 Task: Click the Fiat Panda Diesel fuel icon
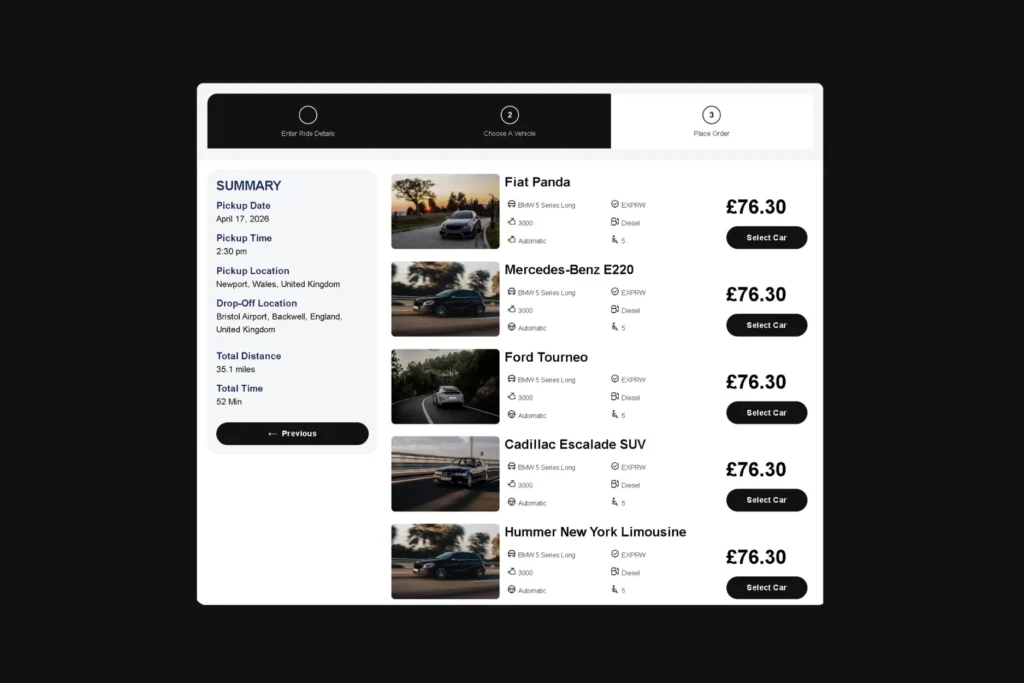615,222
